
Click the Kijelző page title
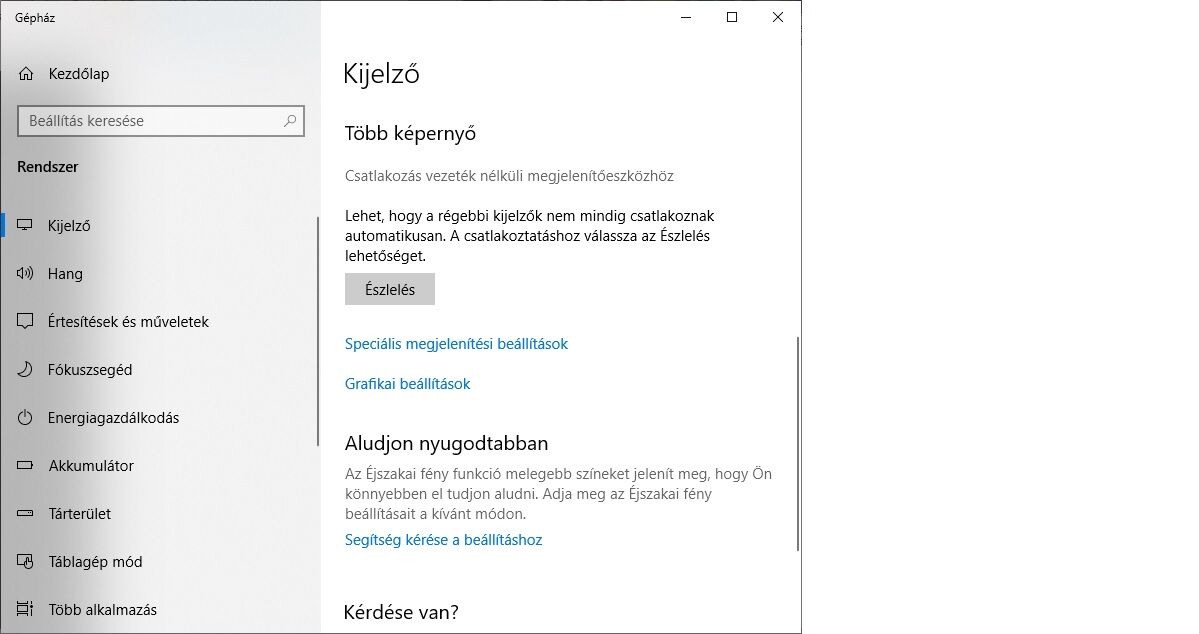pos(382,74)
